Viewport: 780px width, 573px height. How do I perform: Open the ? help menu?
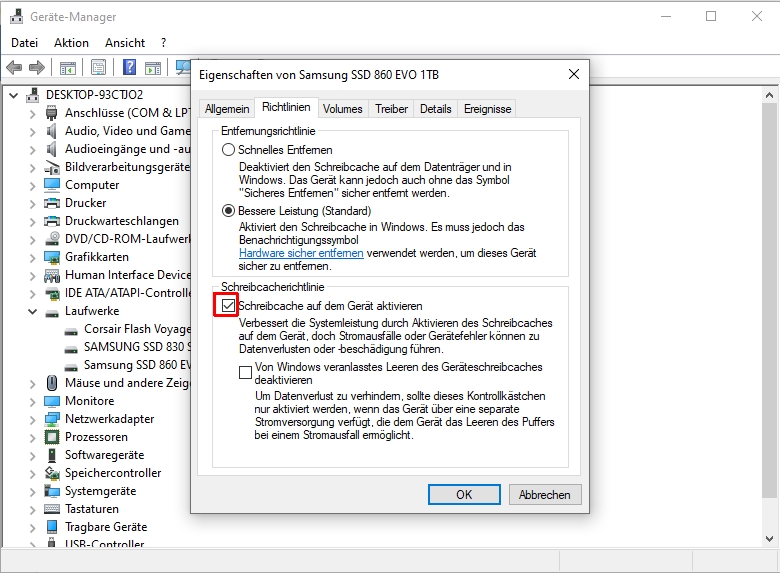tap(164, 43)
